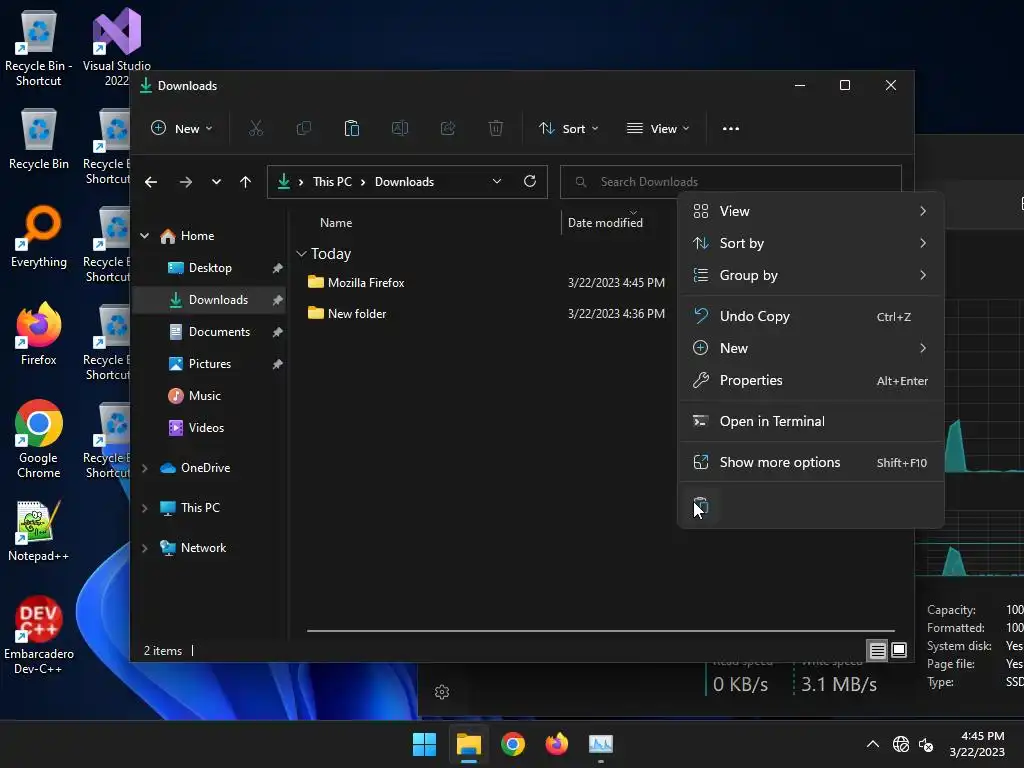The width and height of the screenshot is (1024, 768).
Task: Select Desktop in navigation pane
Action: (x=209, y=268)
